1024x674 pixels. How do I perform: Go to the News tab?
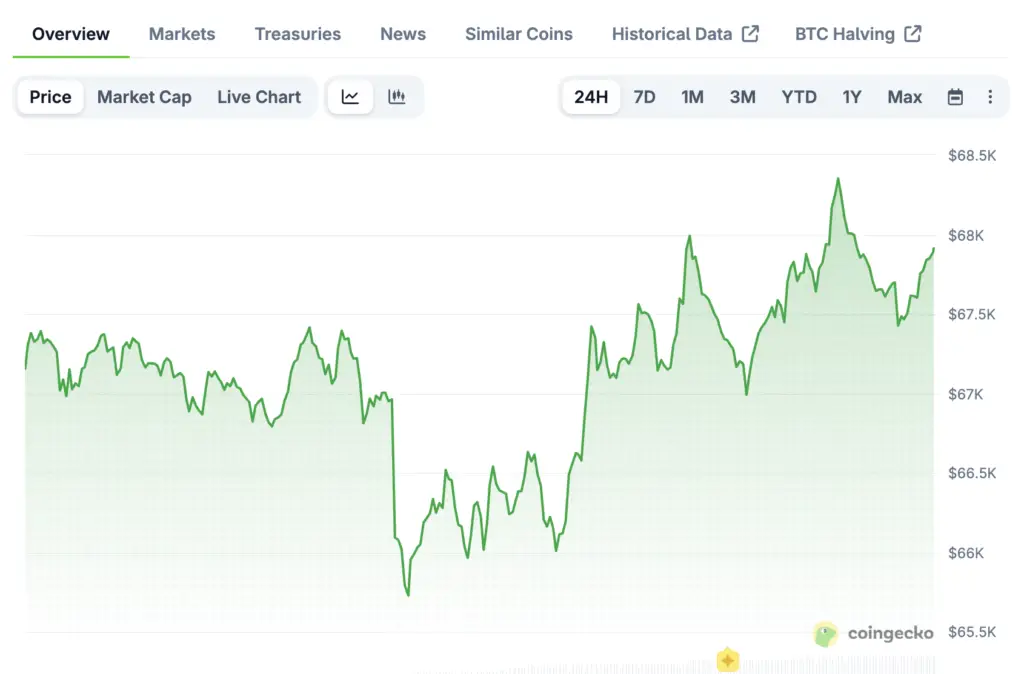point(403,34)
